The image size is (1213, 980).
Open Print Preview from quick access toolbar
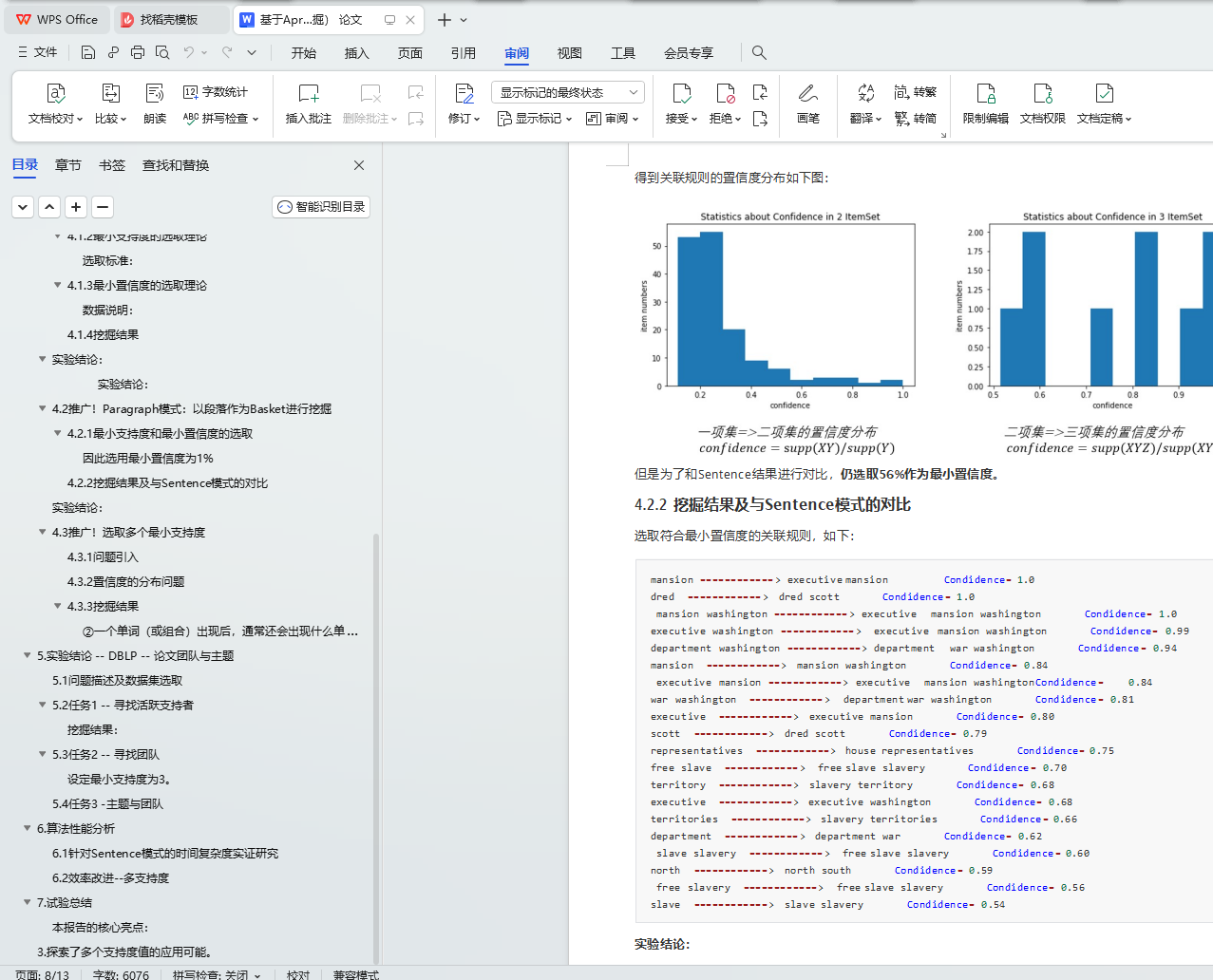[162, 52]
